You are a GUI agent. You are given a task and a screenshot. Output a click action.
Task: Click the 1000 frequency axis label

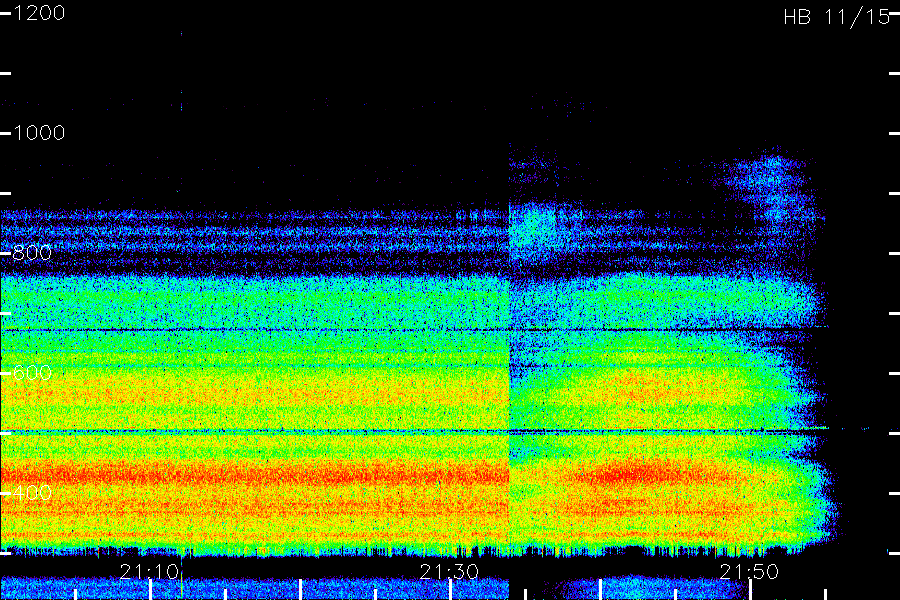tap(38, 133)
